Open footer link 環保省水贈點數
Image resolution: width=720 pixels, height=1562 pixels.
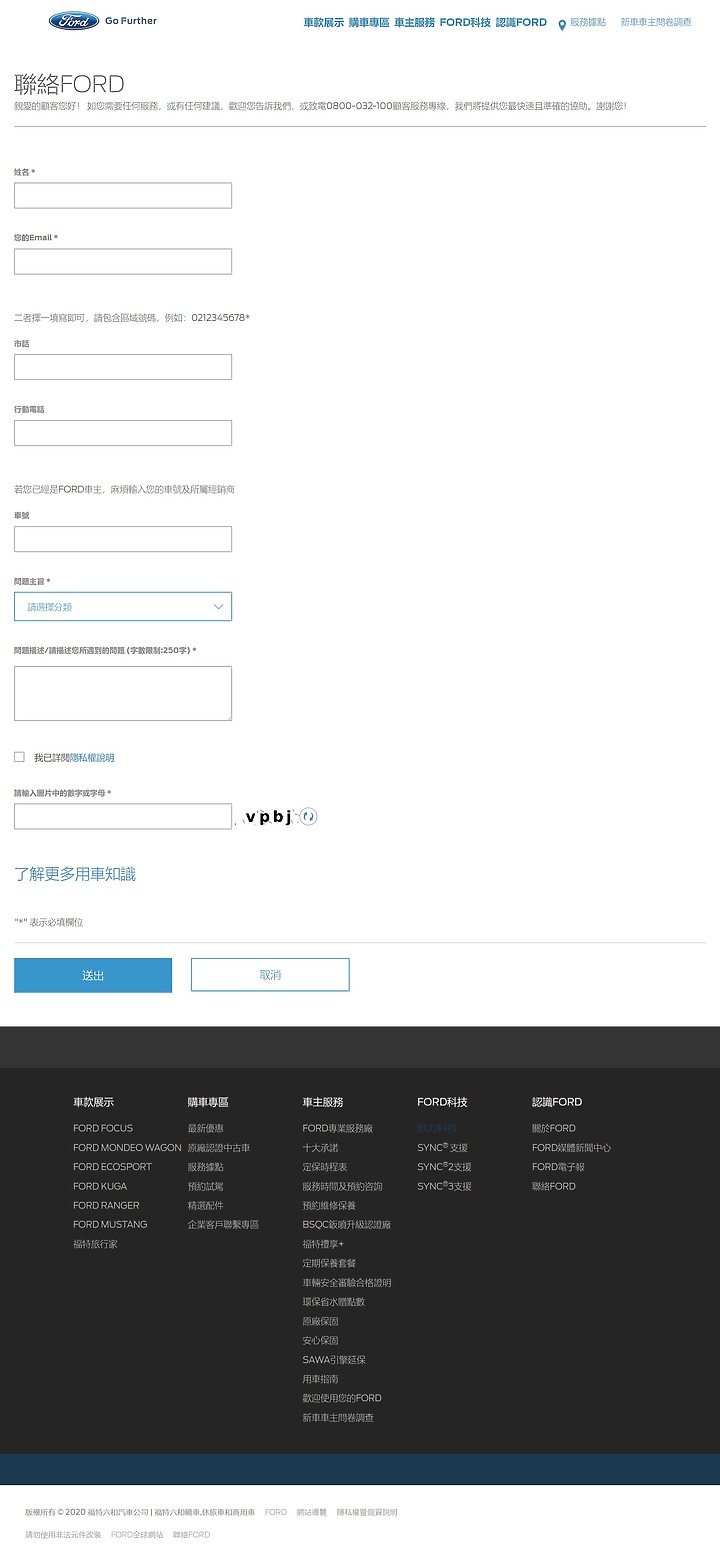pos(334,1301)
